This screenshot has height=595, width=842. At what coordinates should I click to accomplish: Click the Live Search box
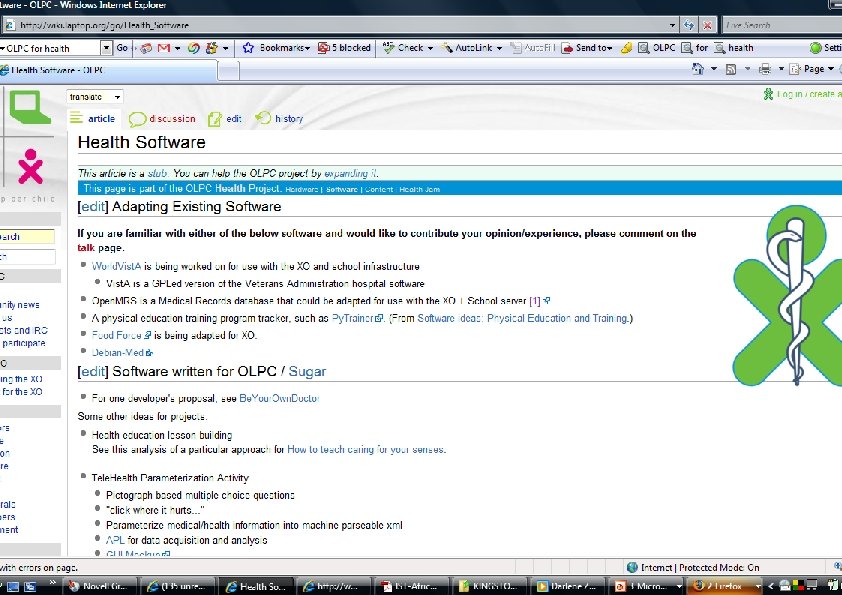coord(781,25)
